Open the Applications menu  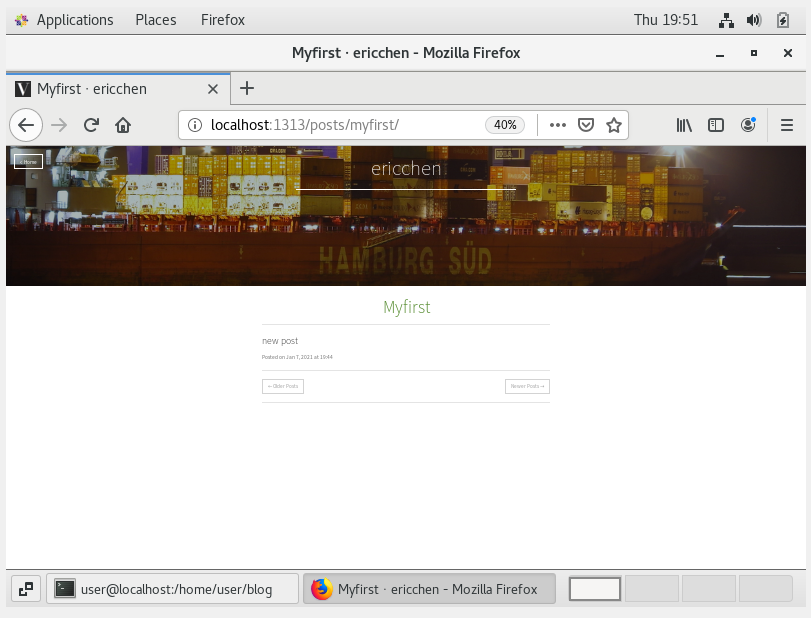(64, 20)
